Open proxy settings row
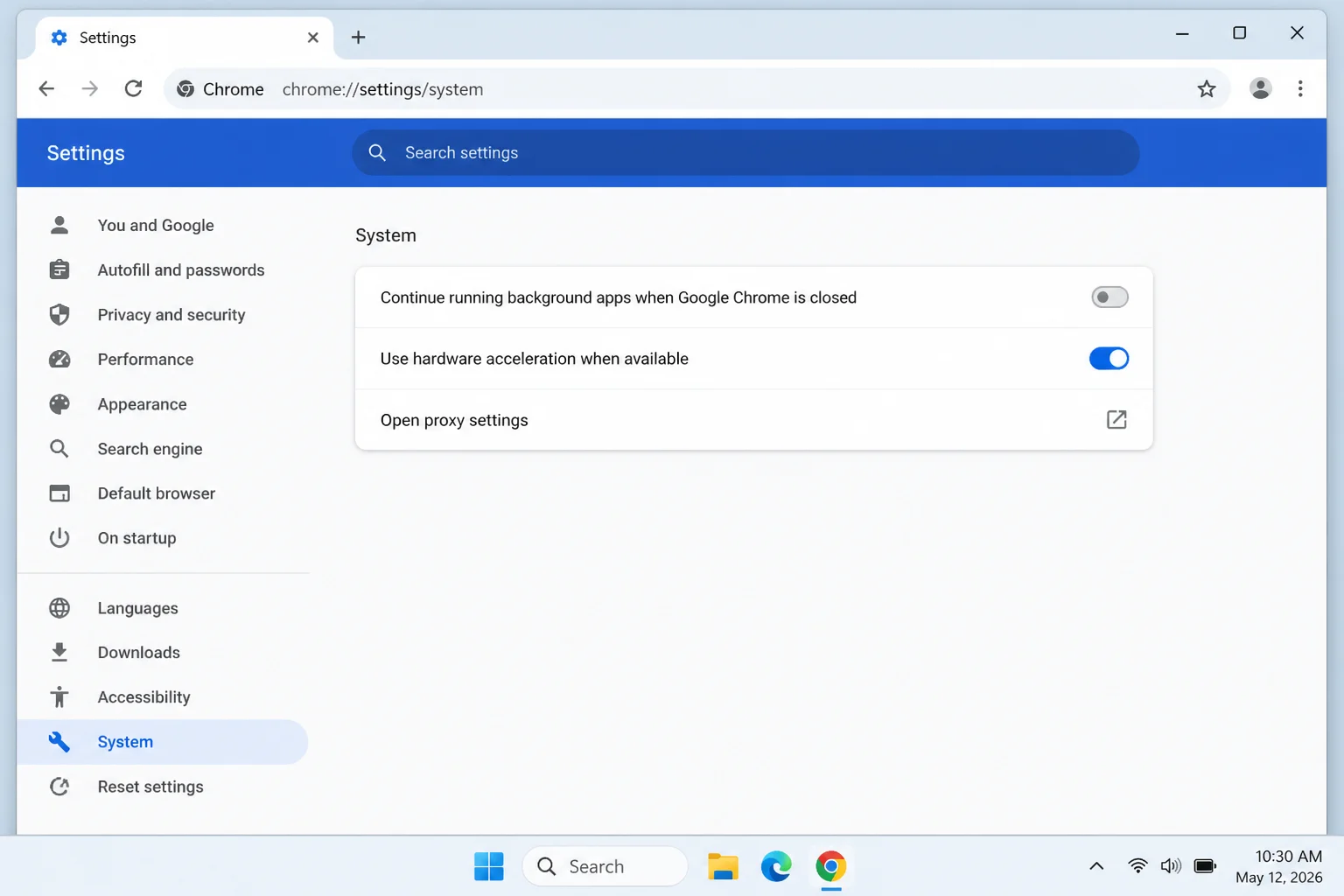This screenshot has width=1344, height=896. 753,420
